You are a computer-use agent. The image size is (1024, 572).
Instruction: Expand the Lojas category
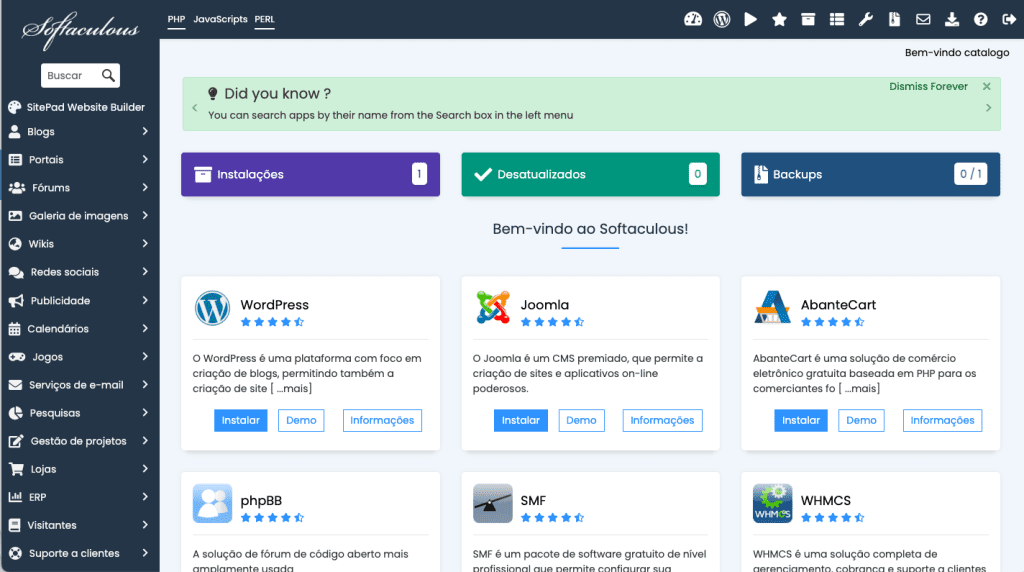pyautogui.click(x=80, y=469)
